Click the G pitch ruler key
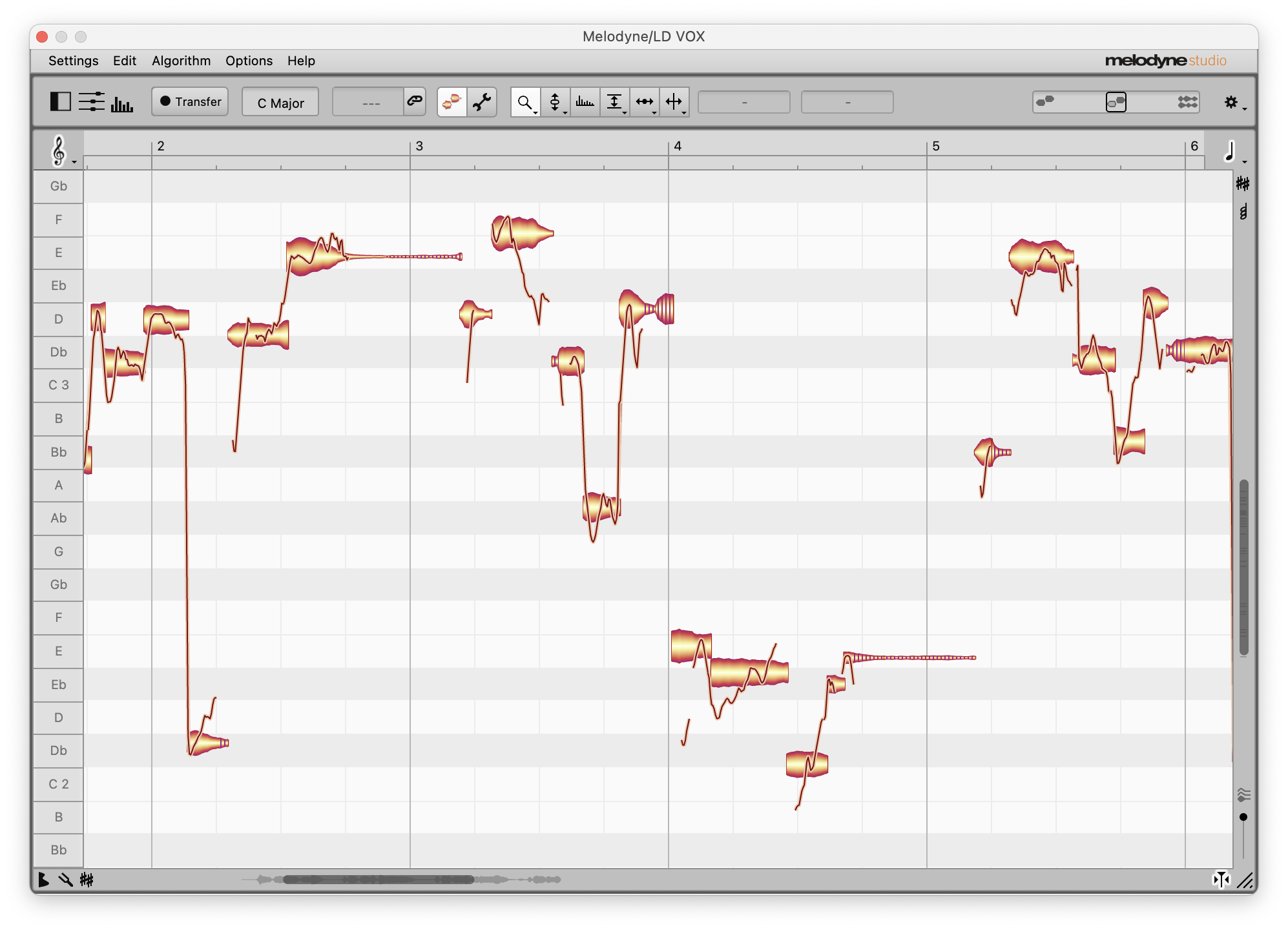This screenshot has height=930, width=1288. tap(58, 552)
